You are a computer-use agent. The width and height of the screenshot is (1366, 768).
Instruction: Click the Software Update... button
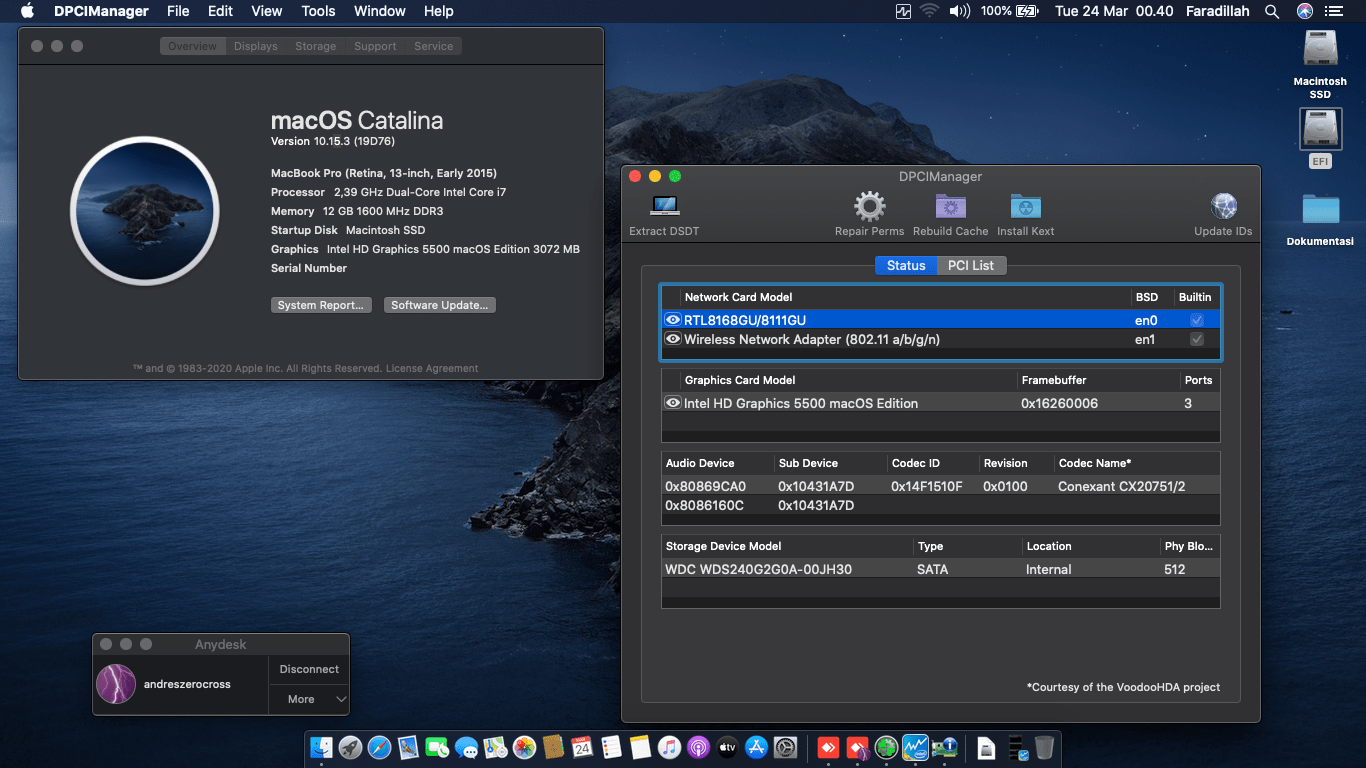[x=440, y=305]
